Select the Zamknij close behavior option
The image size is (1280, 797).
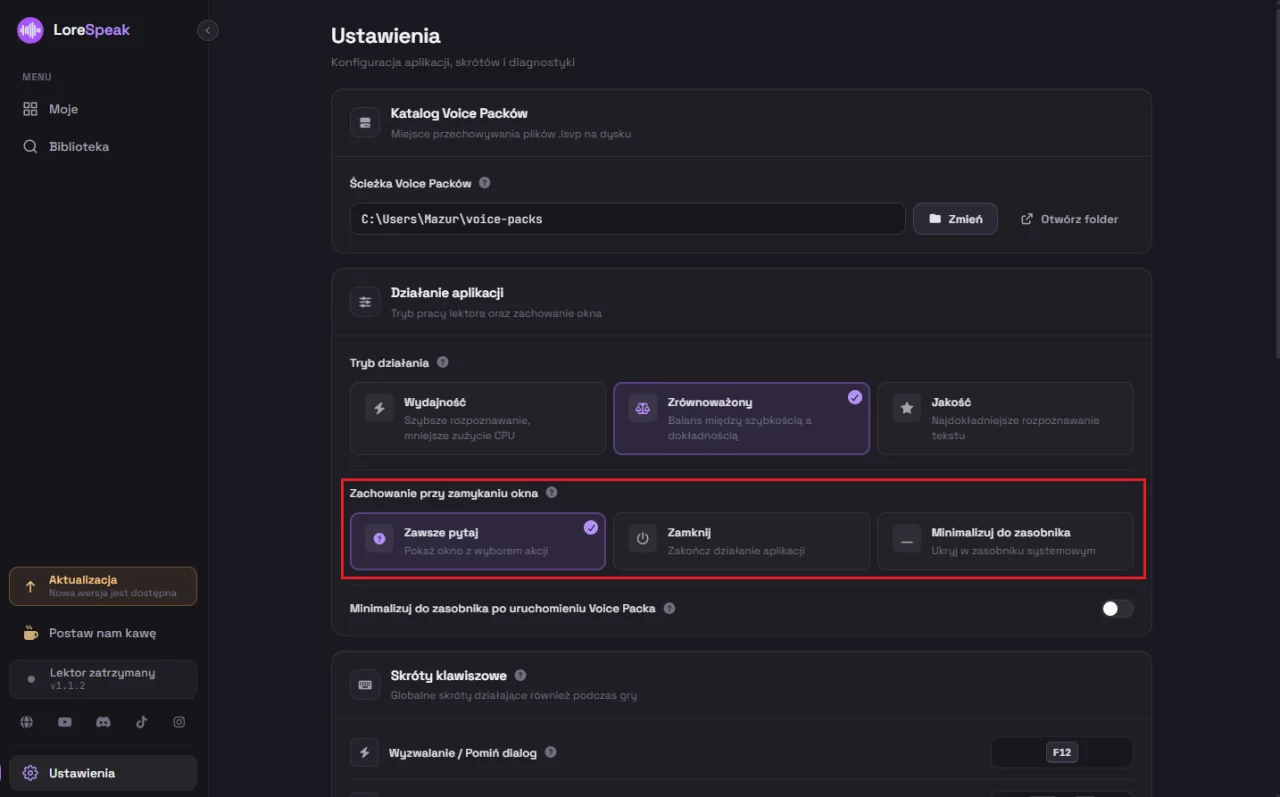[741, 541]
